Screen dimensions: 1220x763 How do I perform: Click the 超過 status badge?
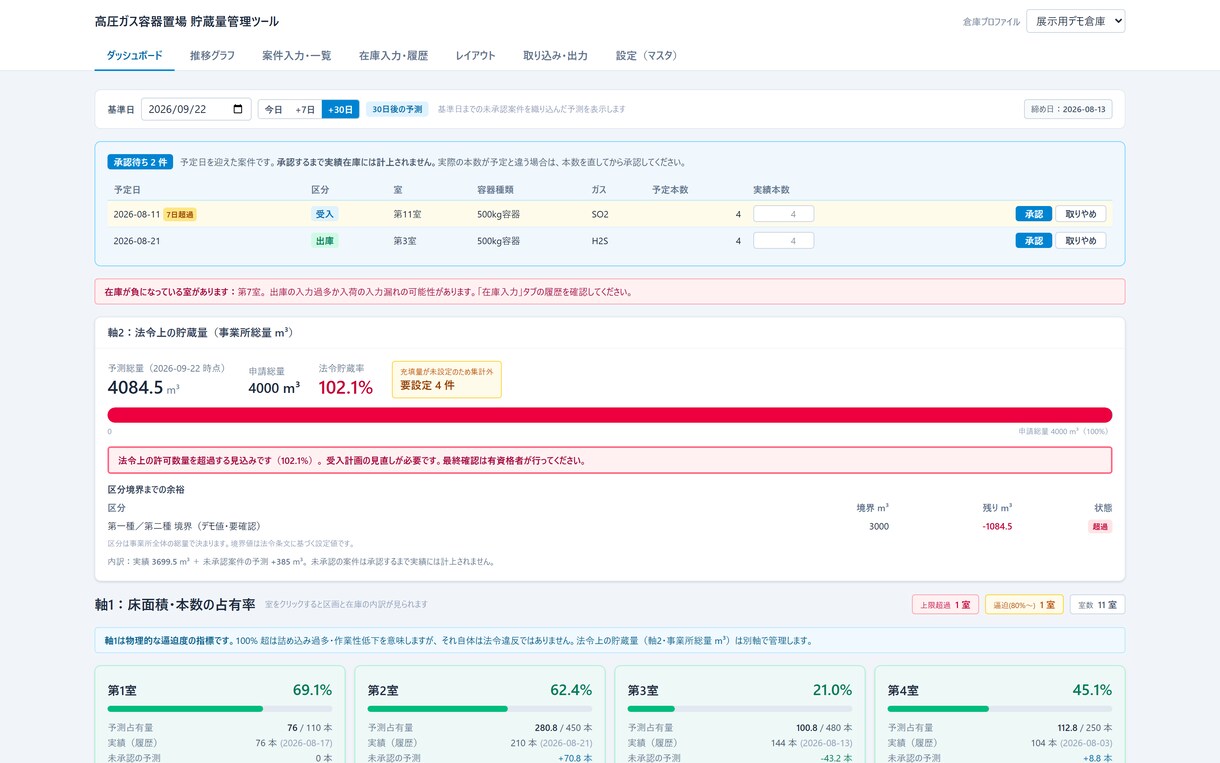[x=1100, y=526]
